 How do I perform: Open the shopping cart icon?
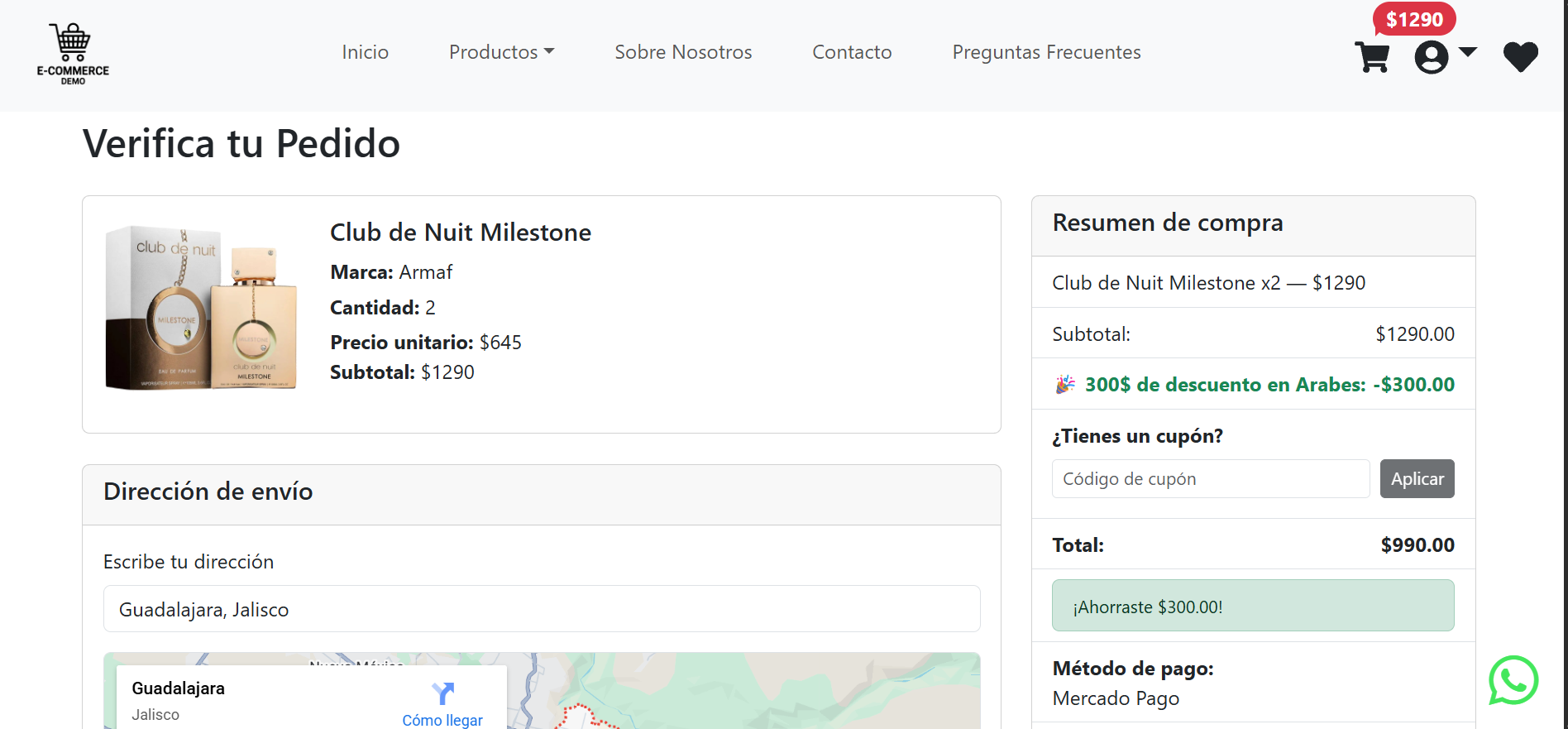coord(1372,57)
